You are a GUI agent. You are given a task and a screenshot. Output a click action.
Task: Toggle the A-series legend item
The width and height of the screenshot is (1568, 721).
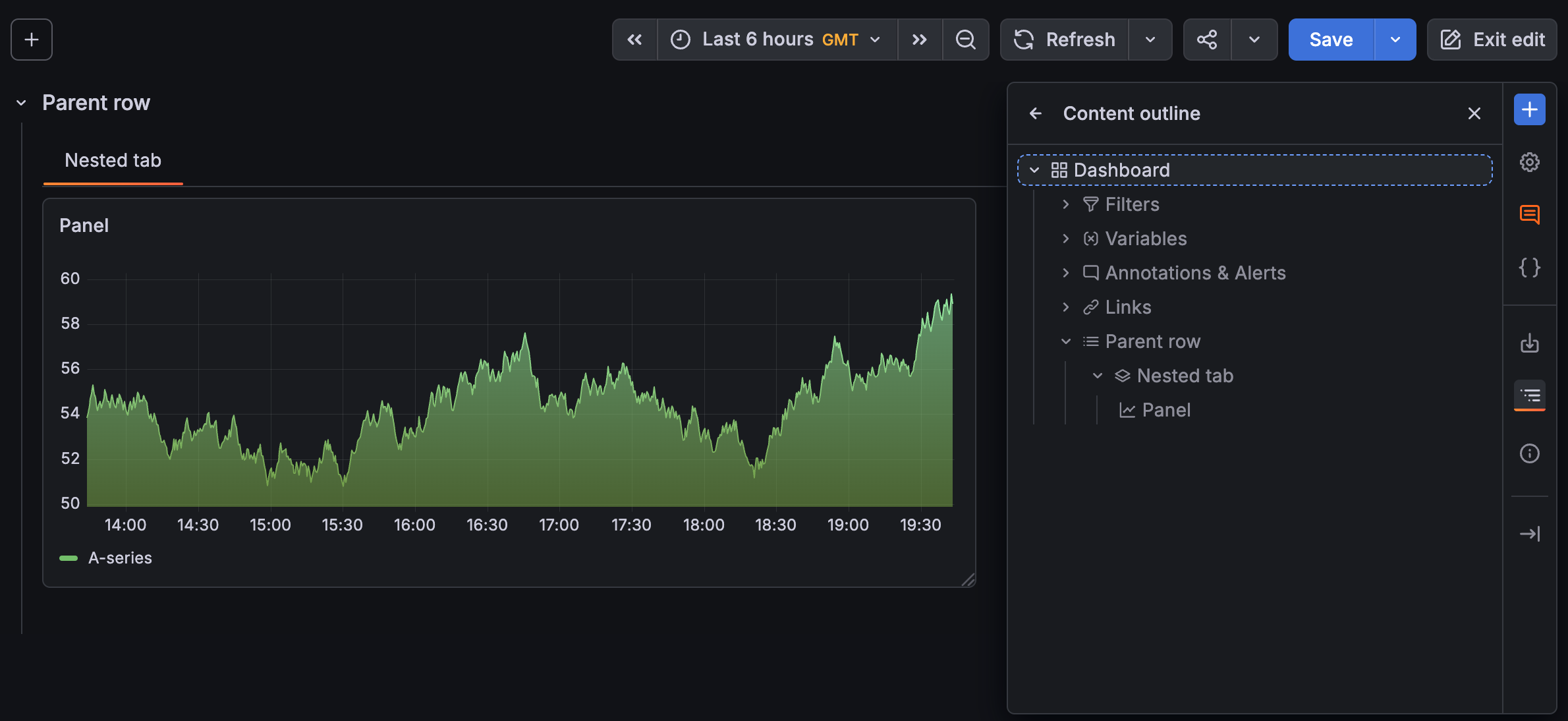pos(120,558)
